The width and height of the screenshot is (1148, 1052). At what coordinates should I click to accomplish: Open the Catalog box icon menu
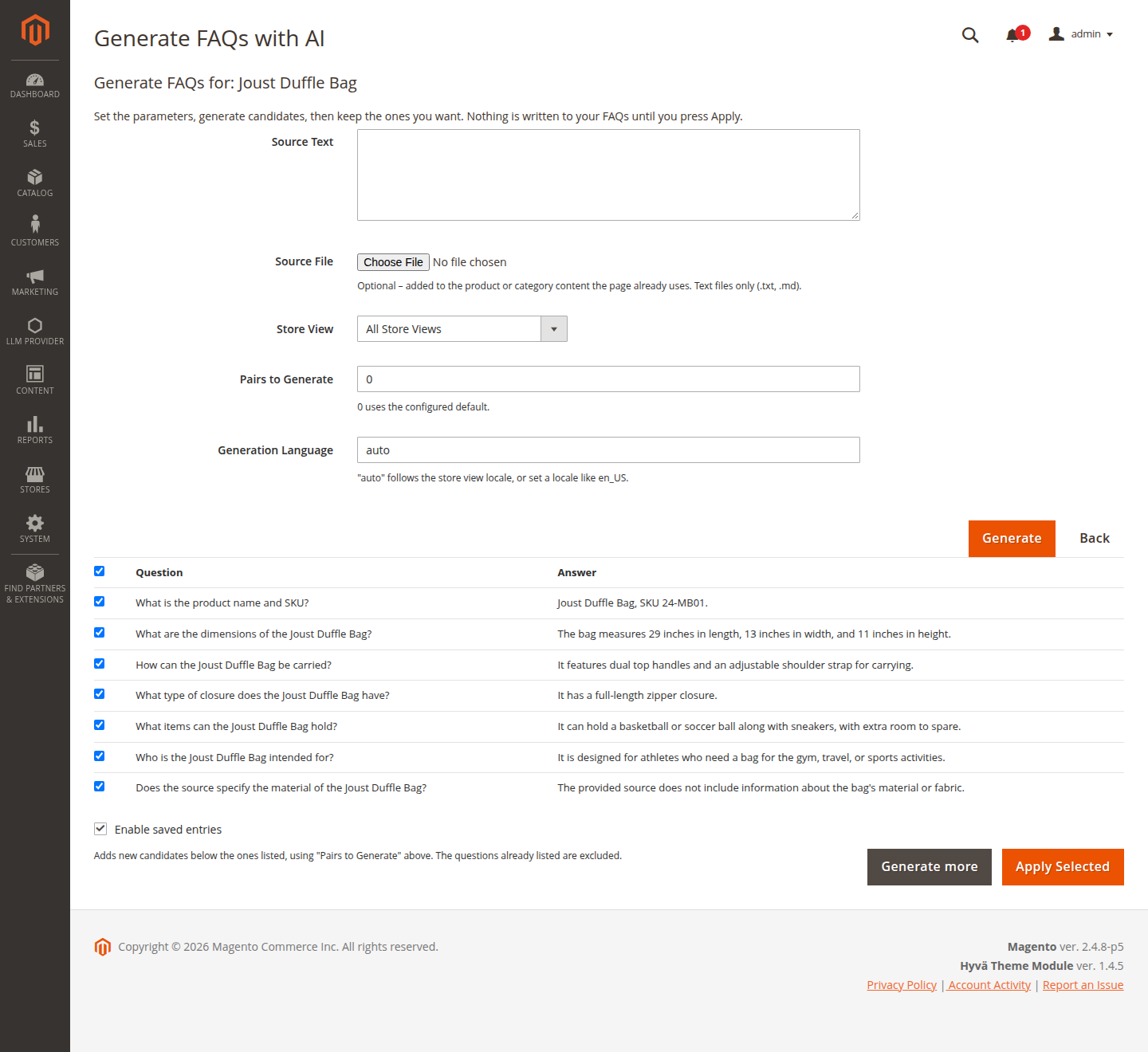point(35,177)
